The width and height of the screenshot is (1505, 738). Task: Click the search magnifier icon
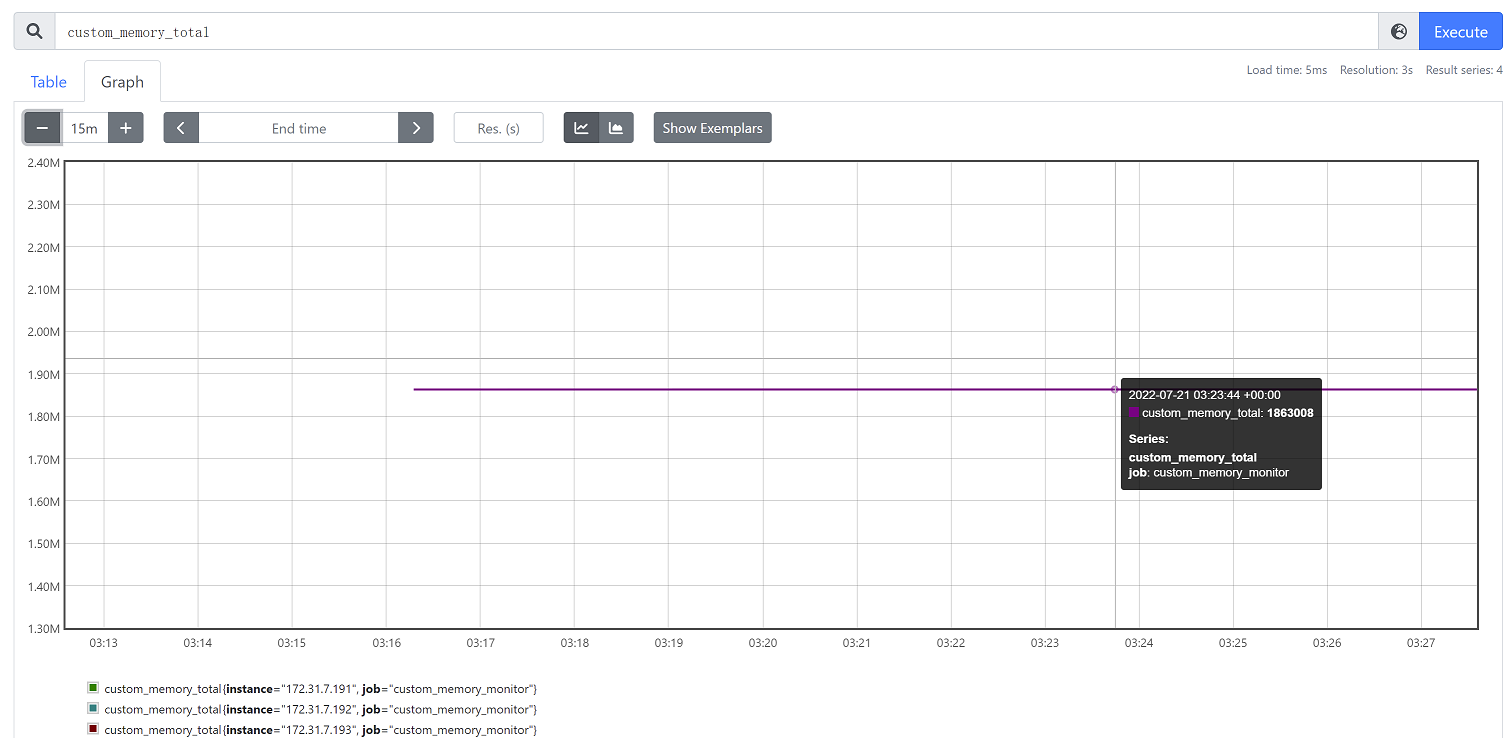[35, 32]
